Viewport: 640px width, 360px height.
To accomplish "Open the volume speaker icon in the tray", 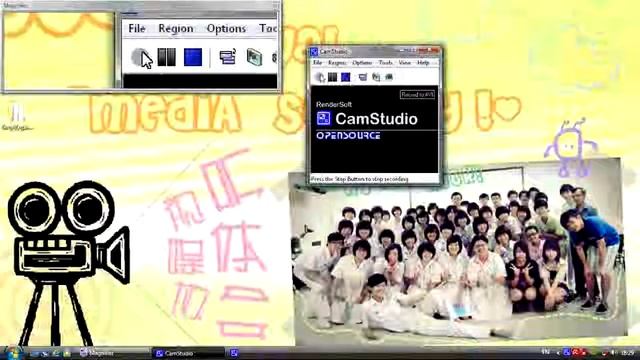I will [x=614, y=353].
